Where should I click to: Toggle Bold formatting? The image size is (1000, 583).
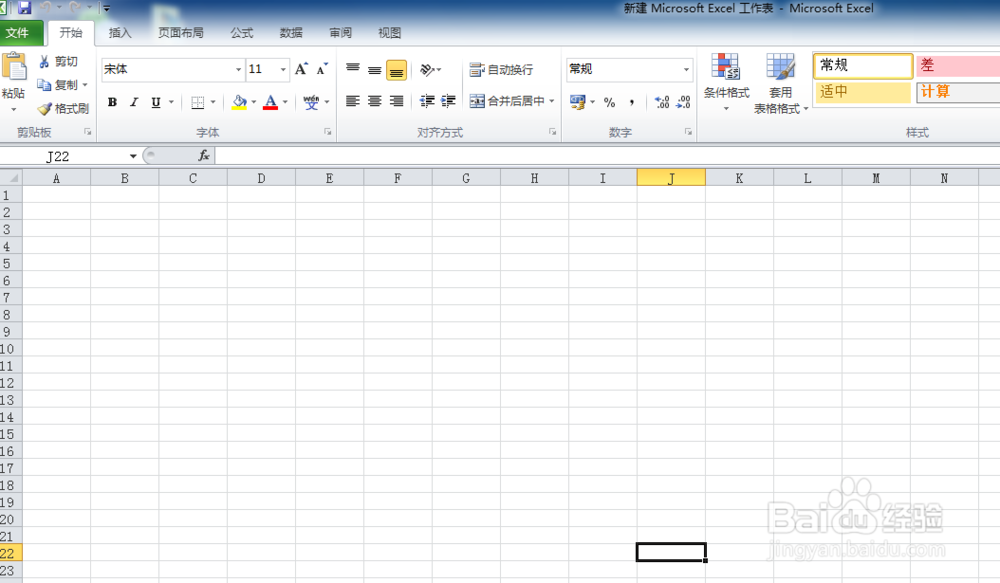click(x=112, y=102)
